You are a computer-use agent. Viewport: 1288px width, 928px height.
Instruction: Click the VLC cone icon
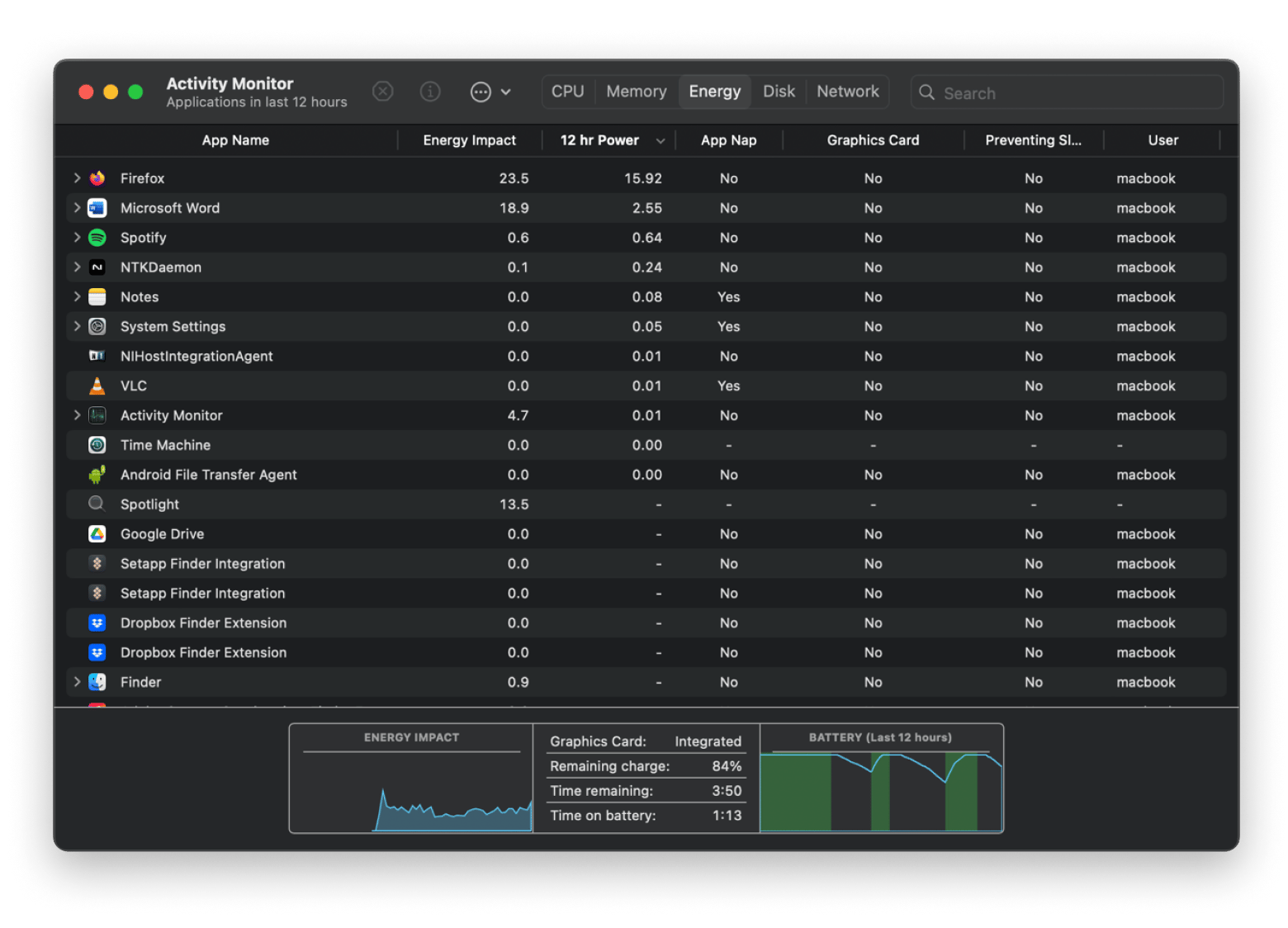pyautogui.click(x=97, y=386)
